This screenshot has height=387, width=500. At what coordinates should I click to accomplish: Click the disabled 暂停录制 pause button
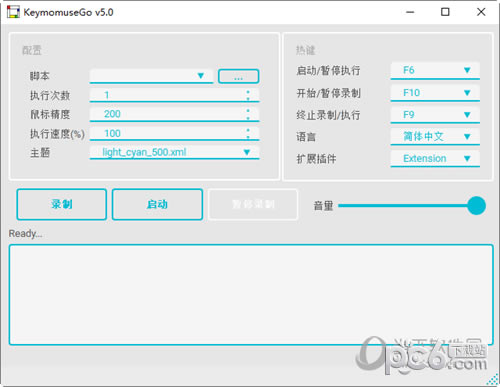(253, 204)
